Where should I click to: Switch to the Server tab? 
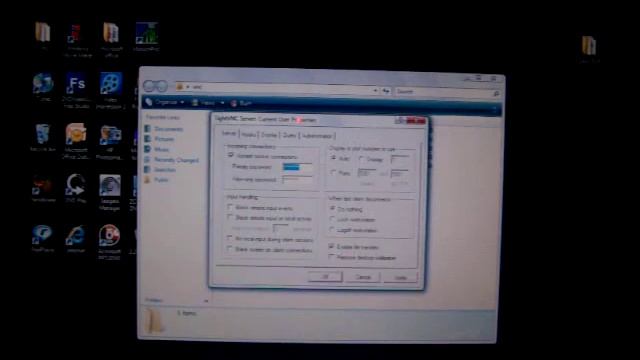coord(229,133)
